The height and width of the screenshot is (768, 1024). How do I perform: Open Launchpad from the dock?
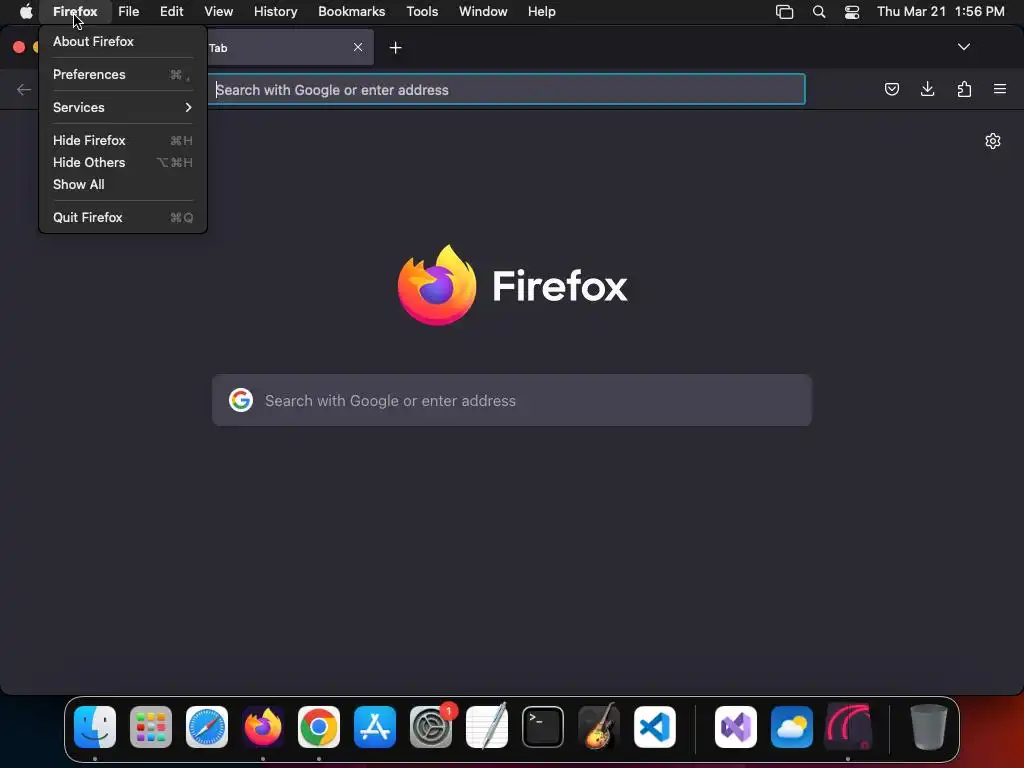coord(151,727)
